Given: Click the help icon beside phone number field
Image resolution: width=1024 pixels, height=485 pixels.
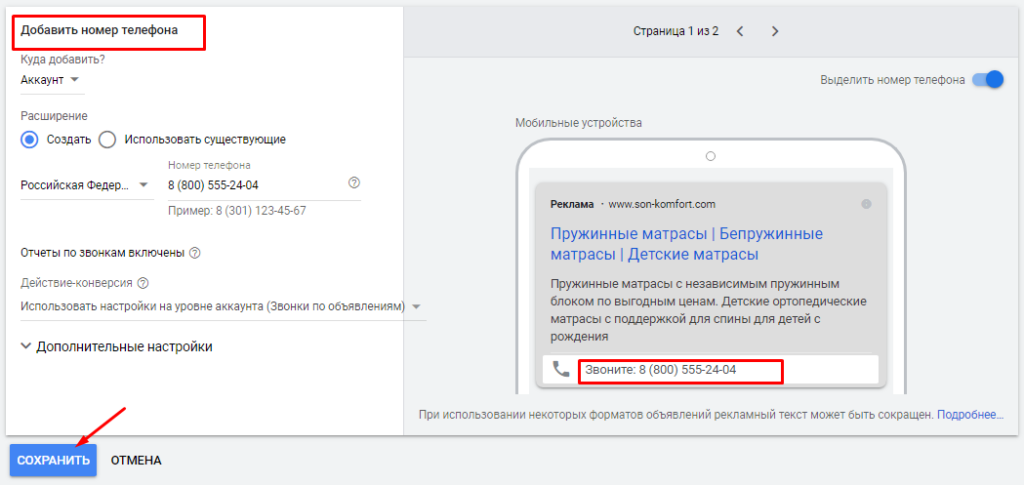Looking at the screenshot, I should (x=353, y=184).
